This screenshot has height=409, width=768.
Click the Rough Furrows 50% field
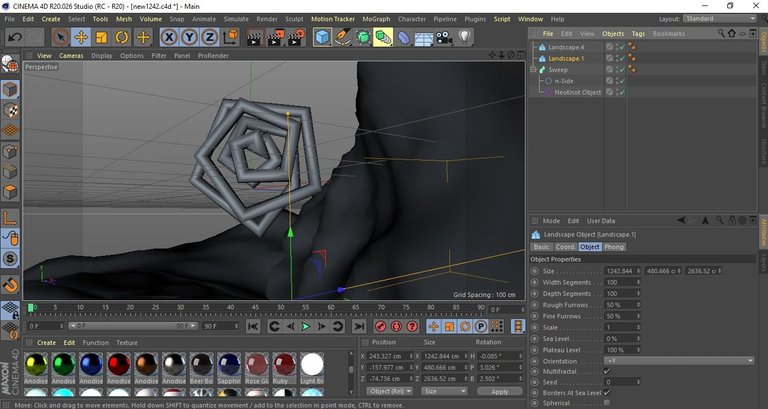pyautogui.click(x=622, y=305)
